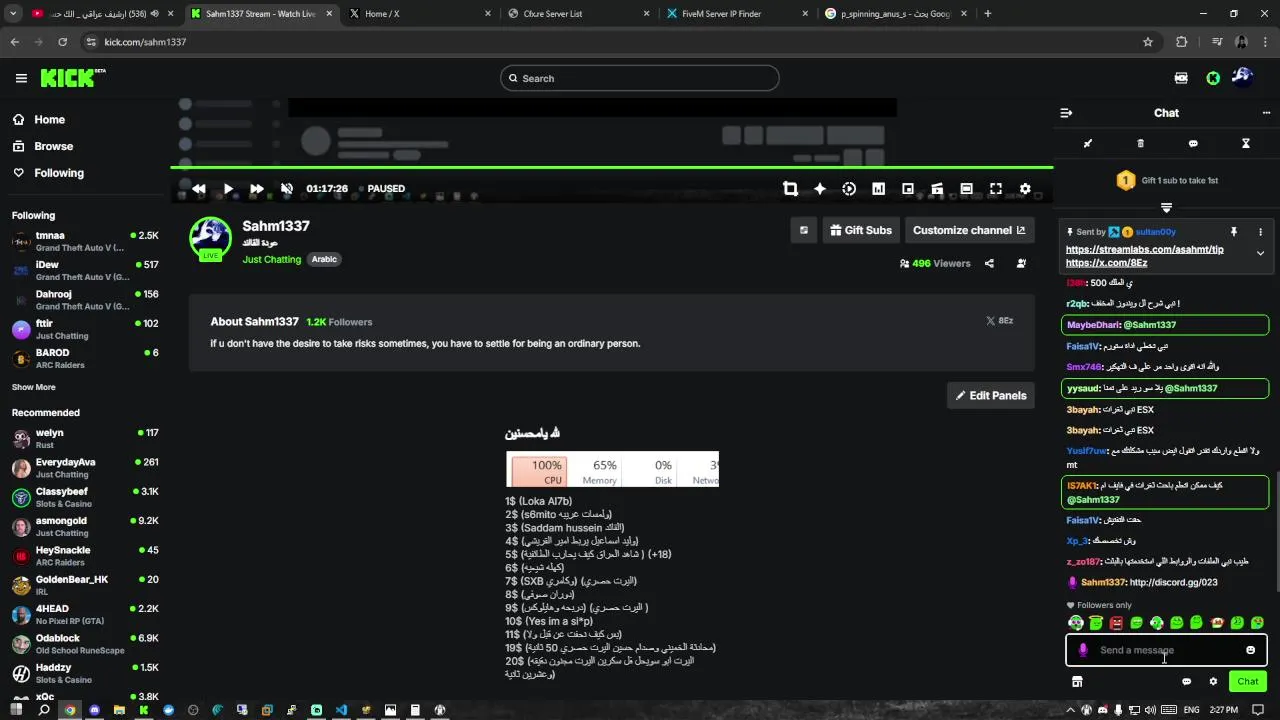1280x720 pixels.
Task: Click the purple microphone icon in chat box
Action: (1083, 650)
